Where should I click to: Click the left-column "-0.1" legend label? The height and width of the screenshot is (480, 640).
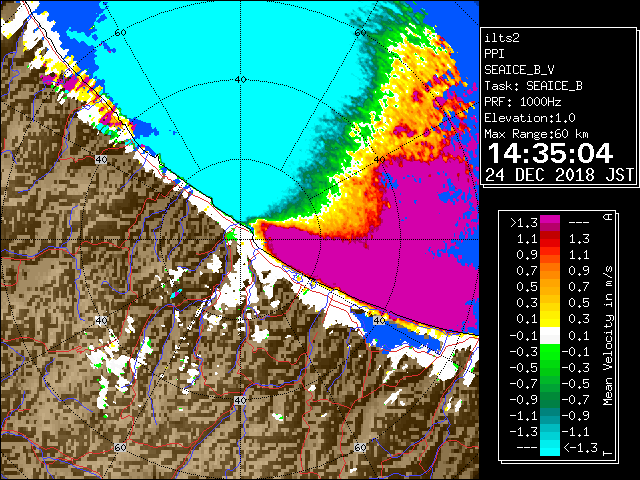[524, 336]
